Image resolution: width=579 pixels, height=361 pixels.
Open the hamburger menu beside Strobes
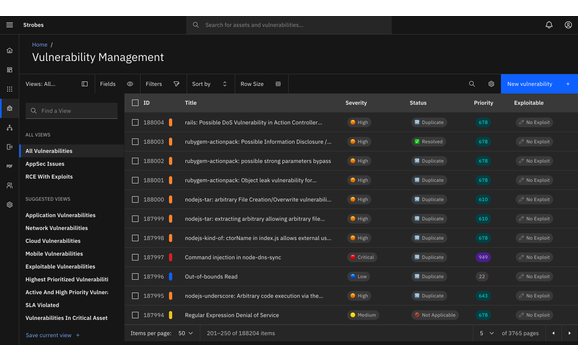tap(10, 25)
